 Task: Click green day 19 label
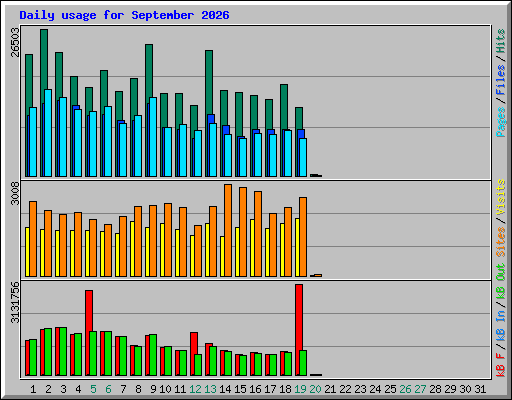coord(300,389)
